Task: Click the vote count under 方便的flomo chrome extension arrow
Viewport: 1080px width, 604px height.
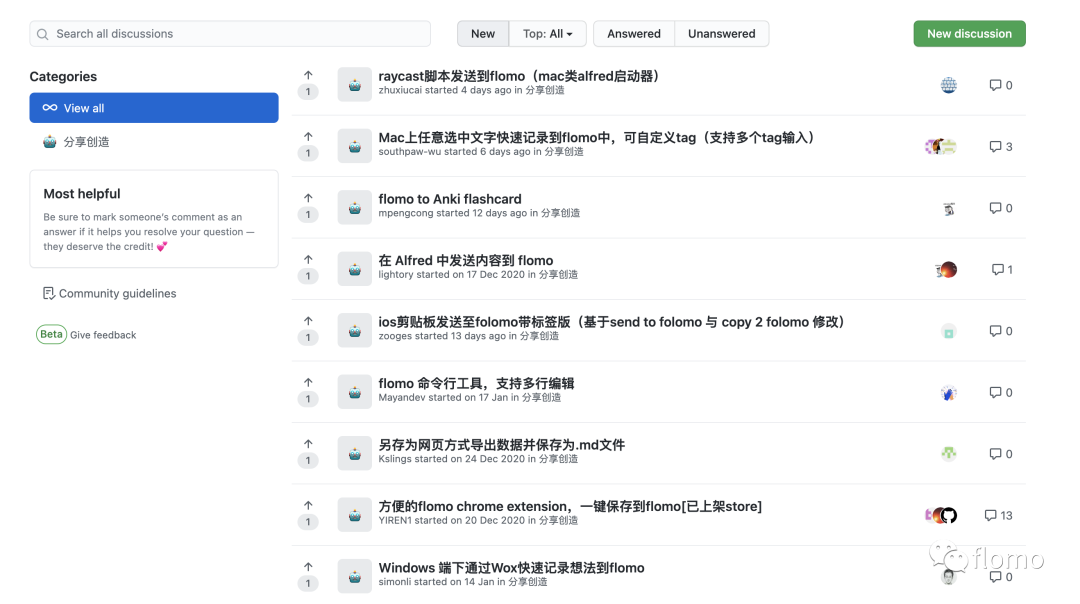Action: pyautogui.click(x=308, y=522)
